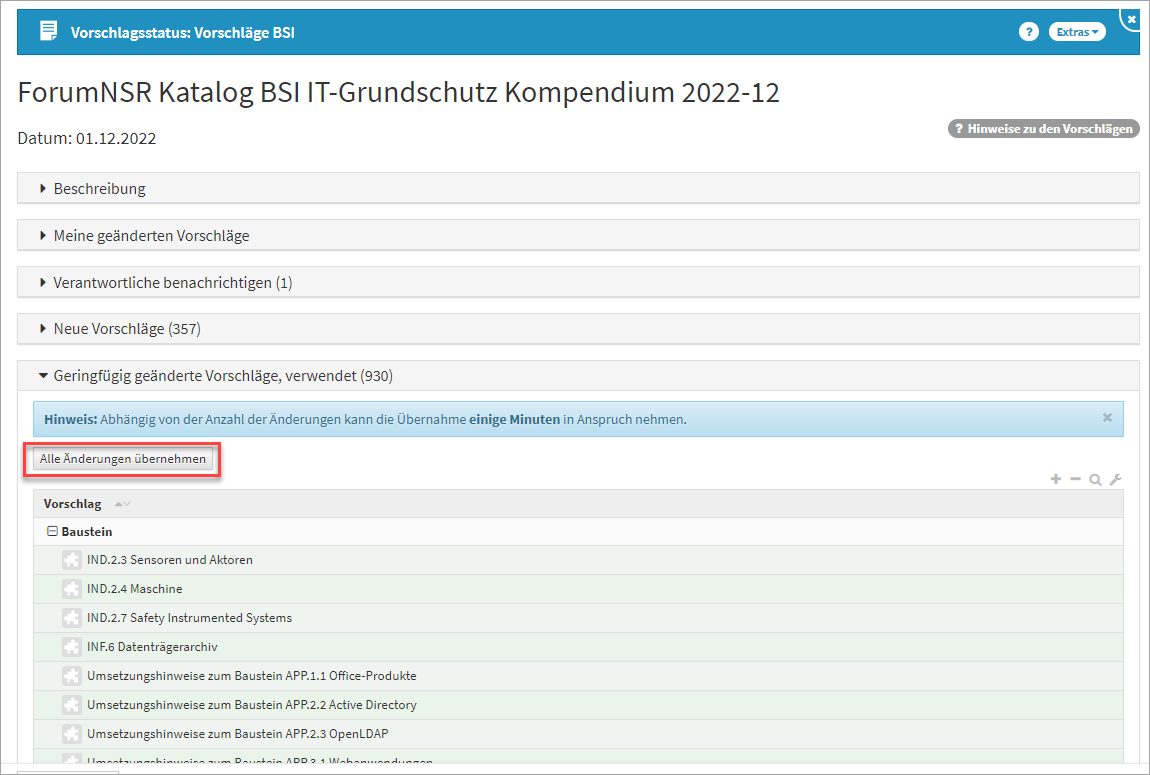
Task: Collapse the Baustein tree group
Action: click(x=53, y=532)
